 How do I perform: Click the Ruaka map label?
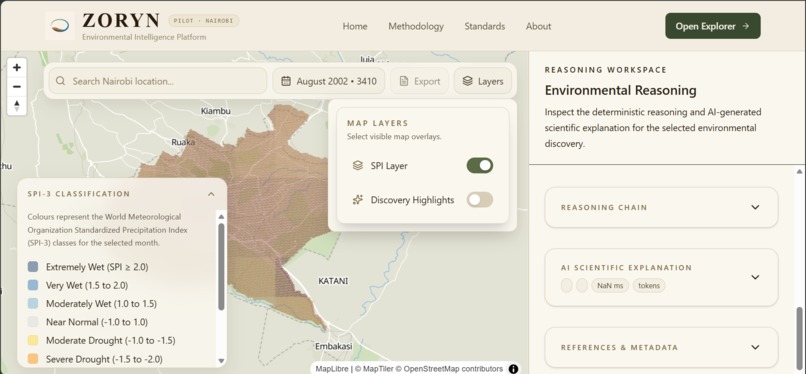click(184, 142)
